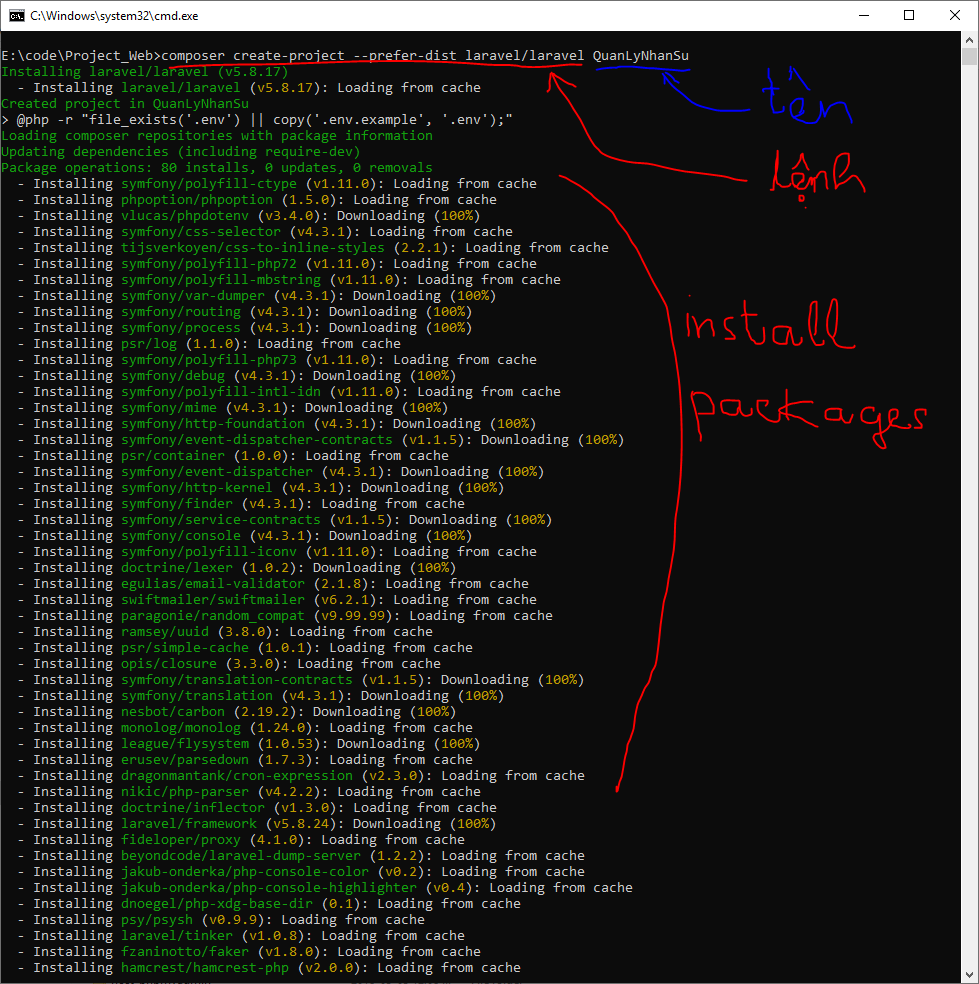Click the 'egulias/email-validator' package name
The image size is (979, 984).
coord(213,584)
